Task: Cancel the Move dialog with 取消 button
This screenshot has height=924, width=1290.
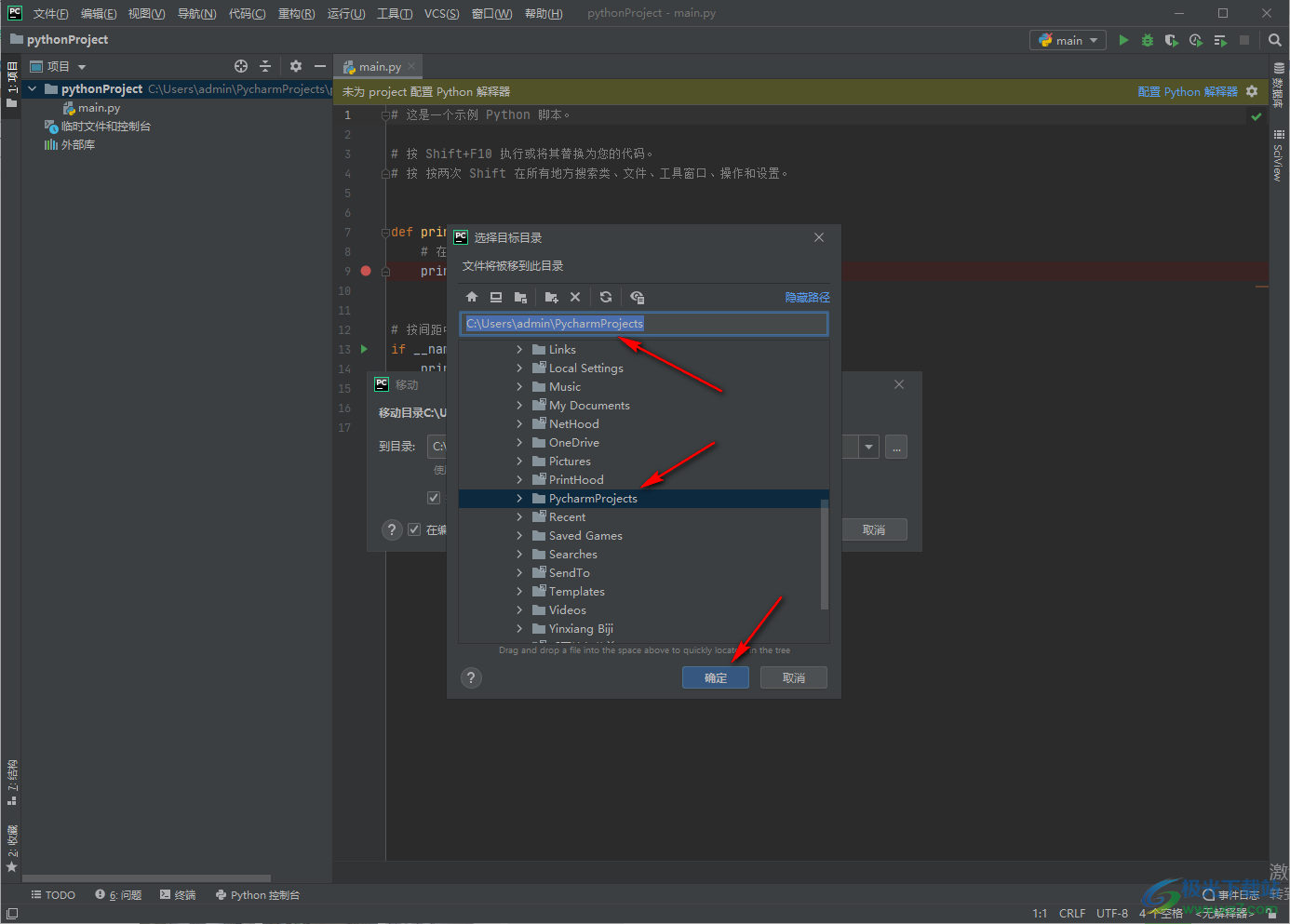Action: (874, 529)
